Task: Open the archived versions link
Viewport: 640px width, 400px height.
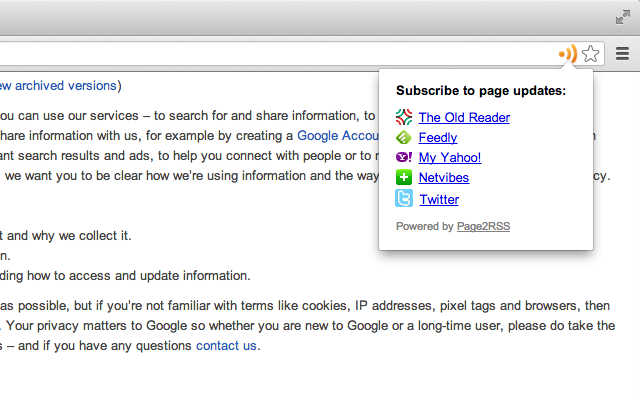Action: click(58, 86)
